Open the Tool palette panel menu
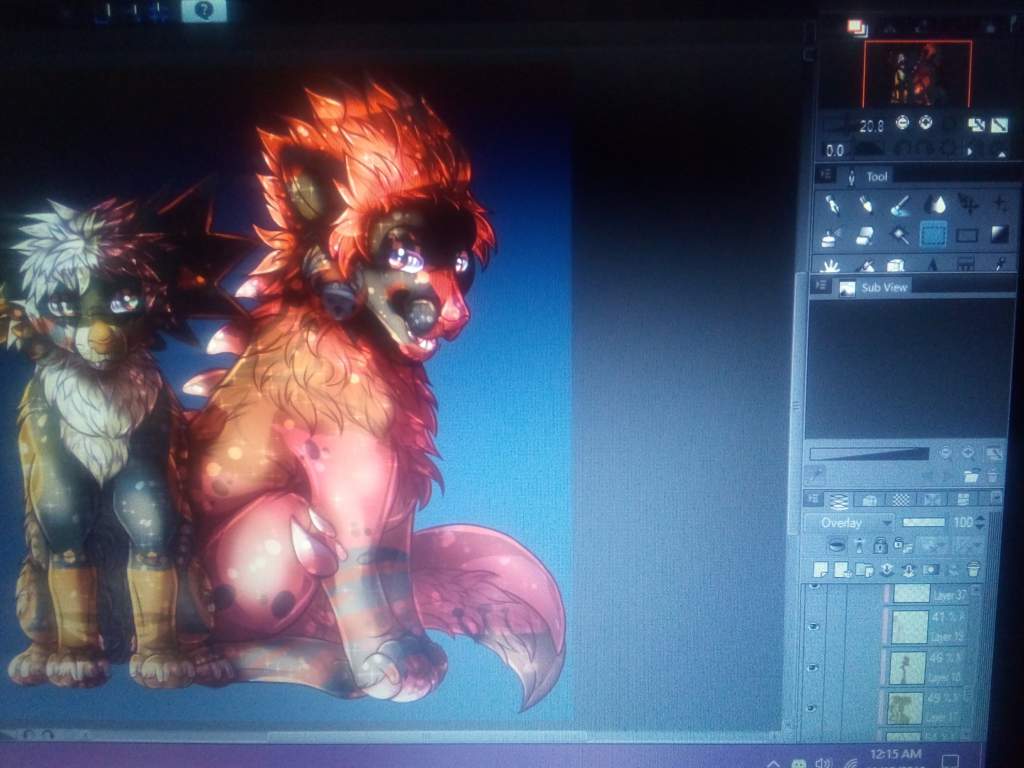1024x768 pixels. pos(825,175)
